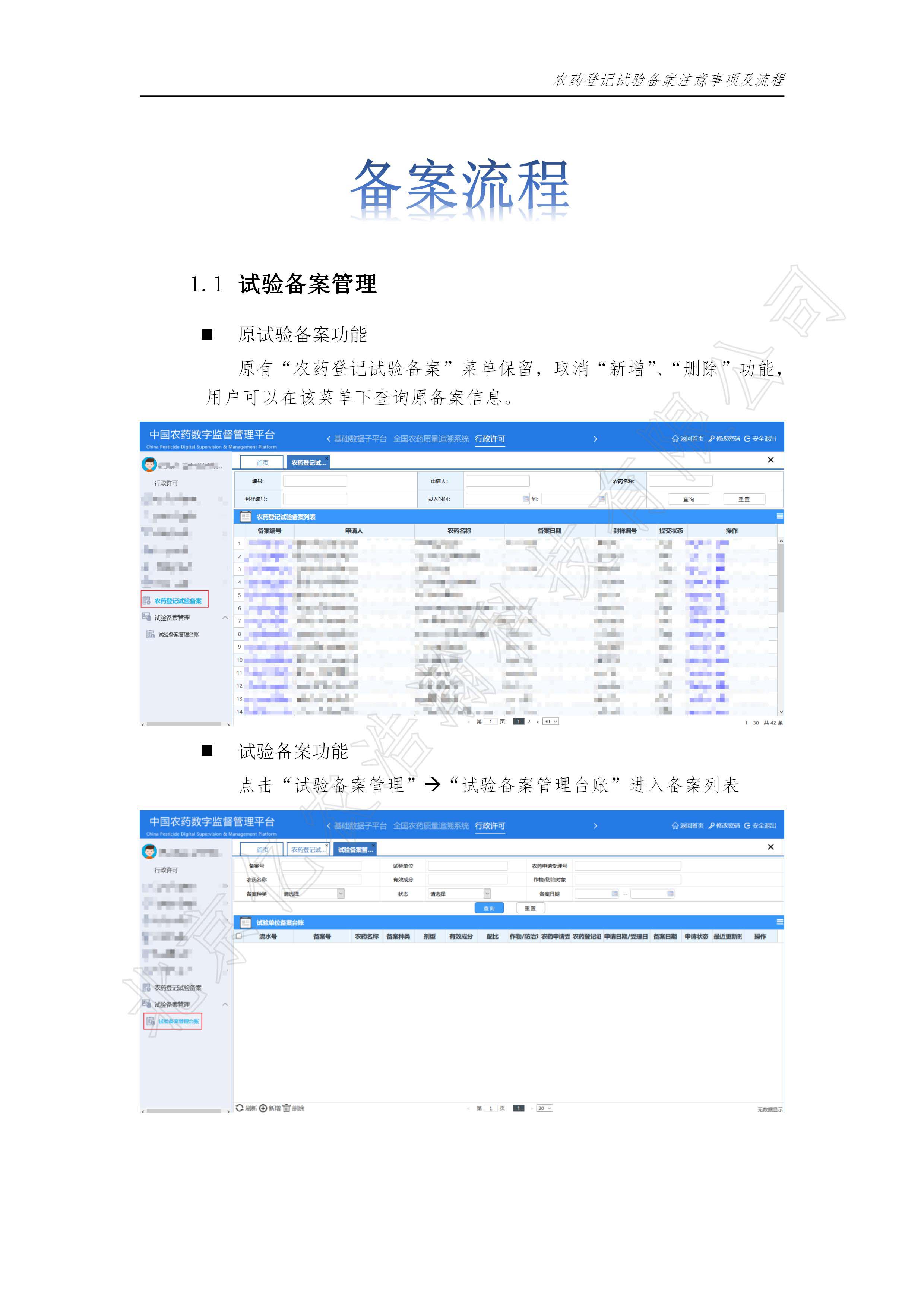Click 农药申请受理号 input field
The height and width of the screenshot is (1307, 924).
(627, 866)
